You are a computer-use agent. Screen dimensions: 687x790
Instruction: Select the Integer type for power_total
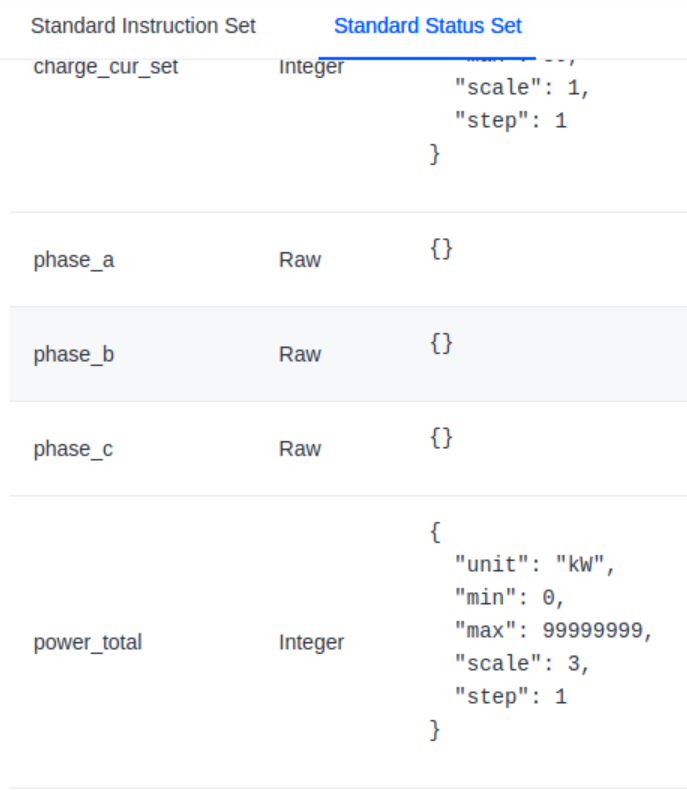pyautogui.click(x=311, y=642)
